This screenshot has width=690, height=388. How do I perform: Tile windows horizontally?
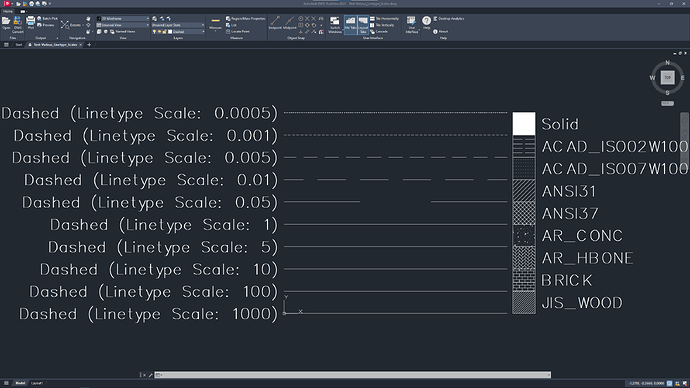point(385,18)
